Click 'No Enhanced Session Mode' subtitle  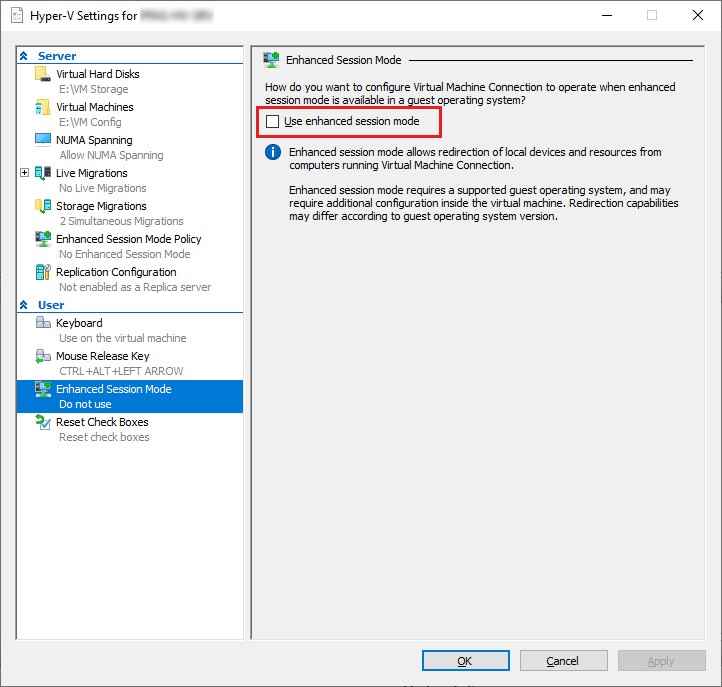[125, 254]
